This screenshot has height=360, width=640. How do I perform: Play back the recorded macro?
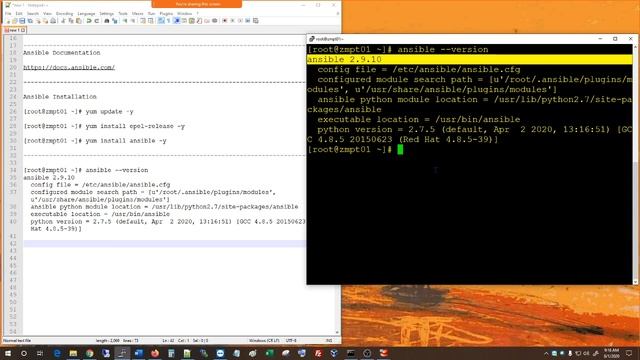pyautogui.click(x=240, y=21)
